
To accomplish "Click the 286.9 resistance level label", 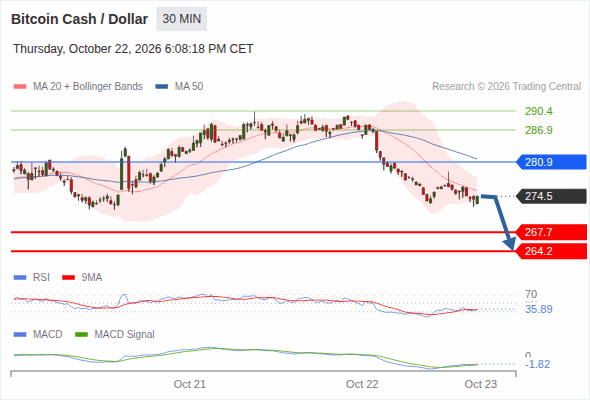I will (539, 130).
